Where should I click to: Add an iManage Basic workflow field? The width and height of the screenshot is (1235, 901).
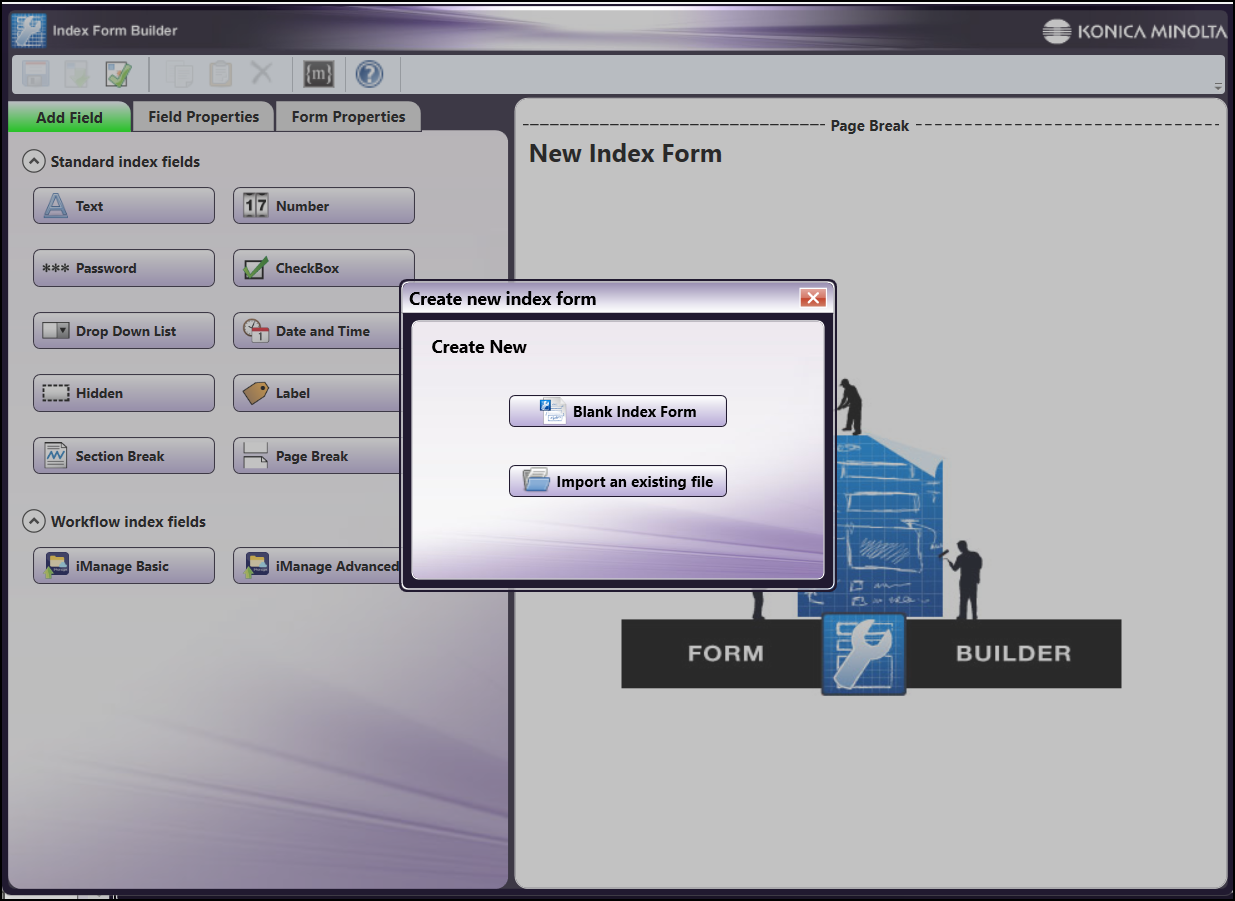tap(123, 565)
